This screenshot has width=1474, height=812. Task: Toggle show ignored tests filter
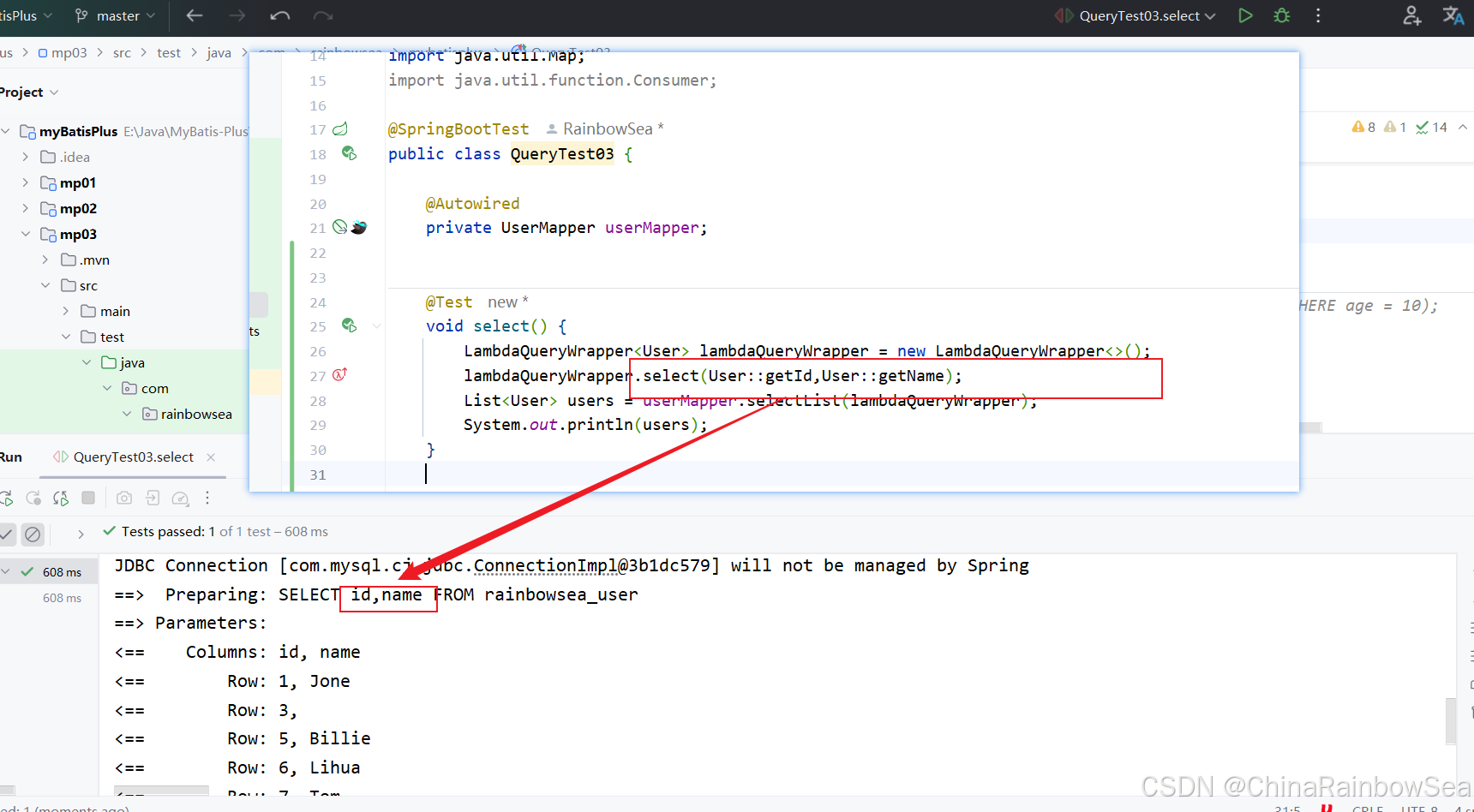click(33, 534)
